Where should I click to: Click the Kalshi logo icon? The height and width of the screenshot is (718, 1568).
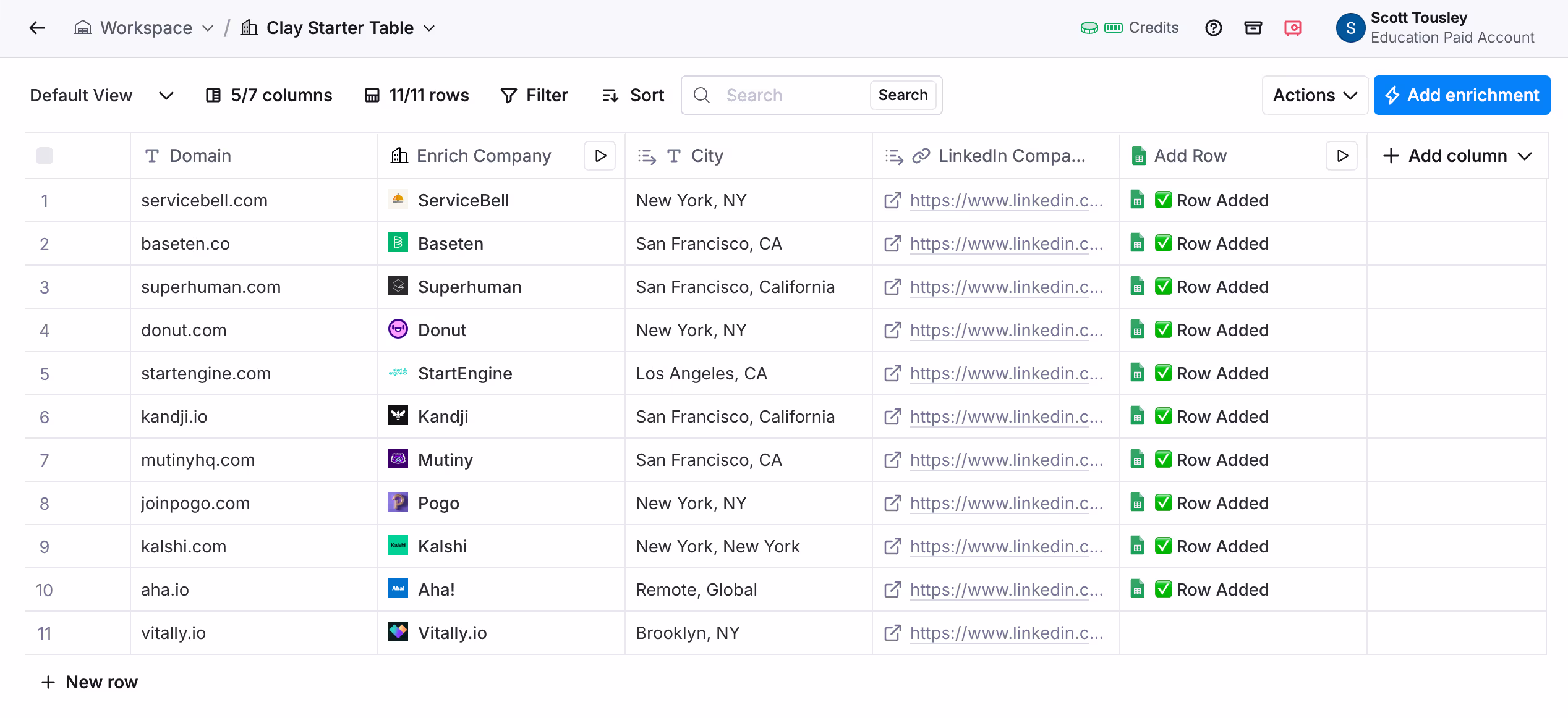click(x=398, y=546)
